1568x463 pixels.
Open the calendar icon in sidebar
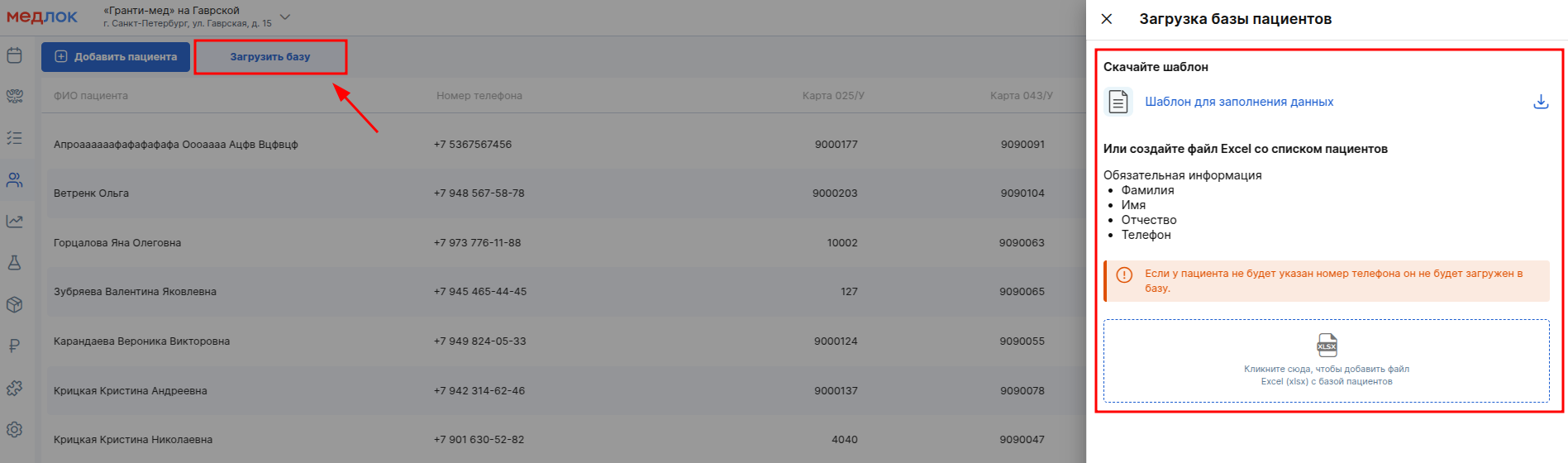[14, 55]
